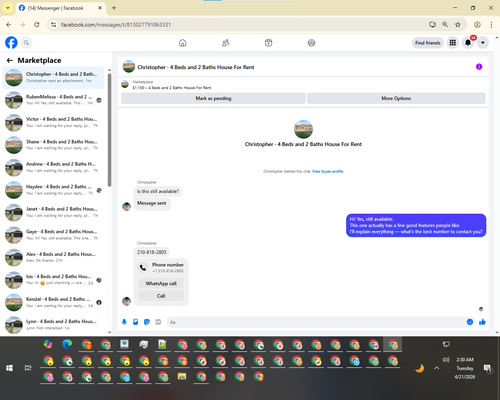Click the Call button under phone number
This screenshot has width=500, height=400.
[161, 296]
